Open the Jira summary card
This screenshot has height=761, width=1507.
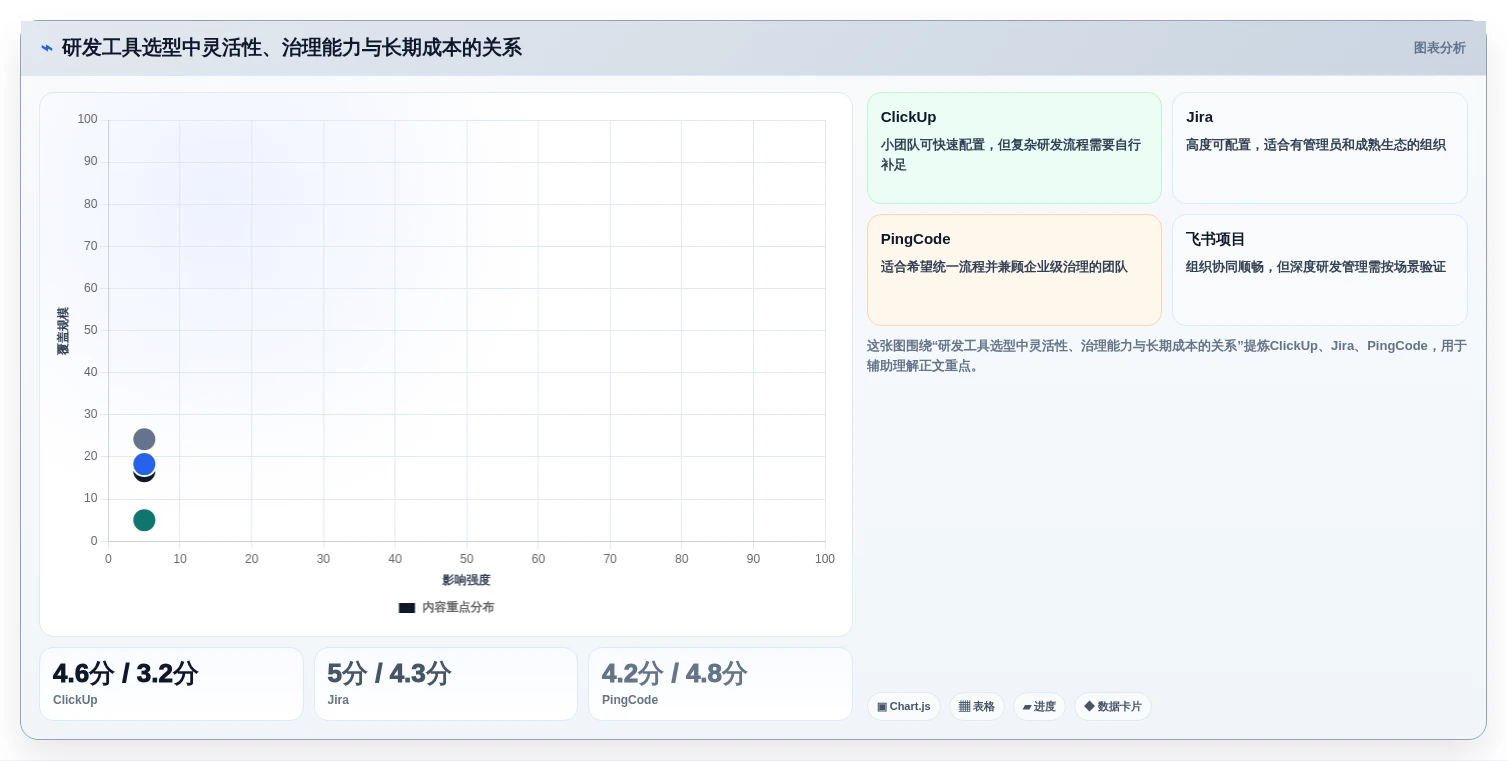pos(1319,148)
